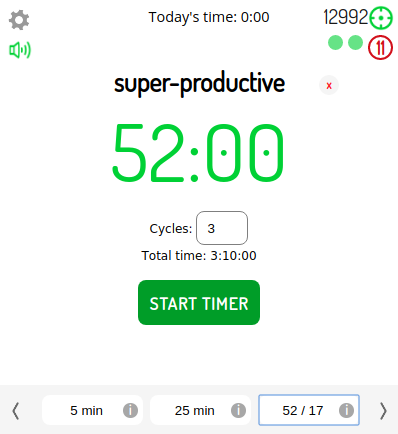Mute the green speaker sound icon
Screen dimensions: 398x434
pos(20,50)
